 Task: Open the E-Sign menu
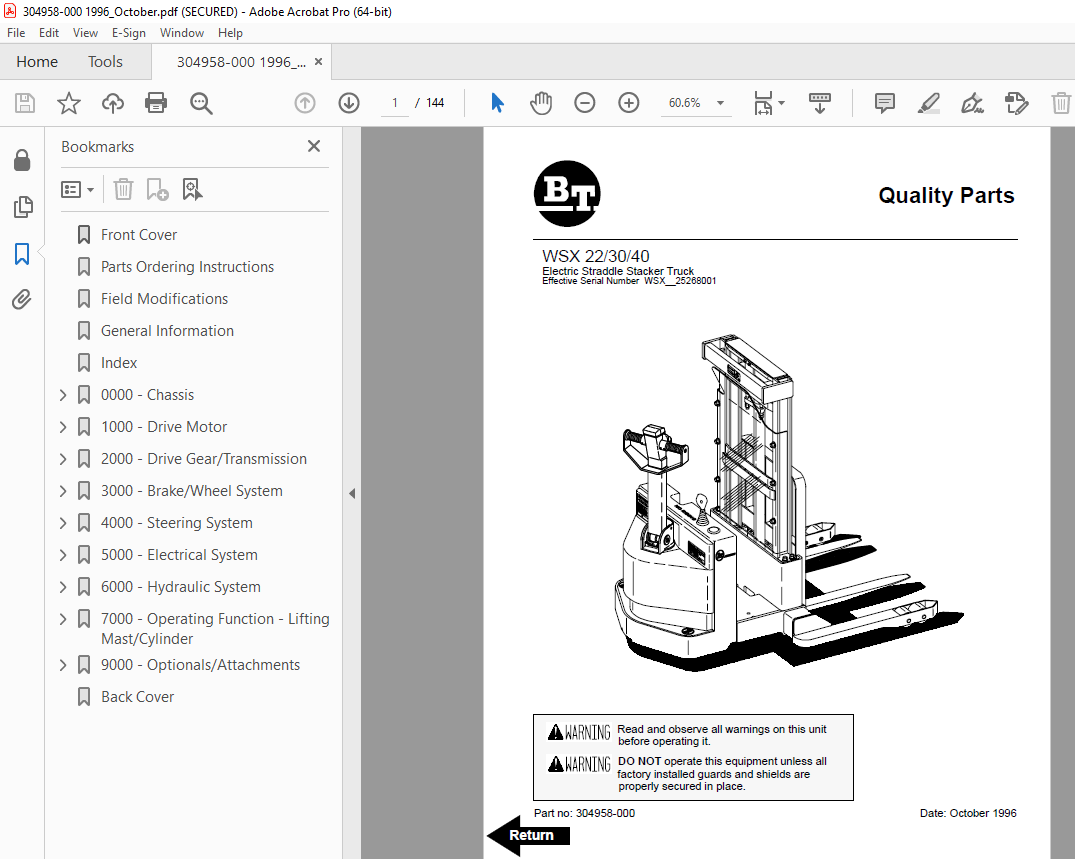(x=129, y=33)
